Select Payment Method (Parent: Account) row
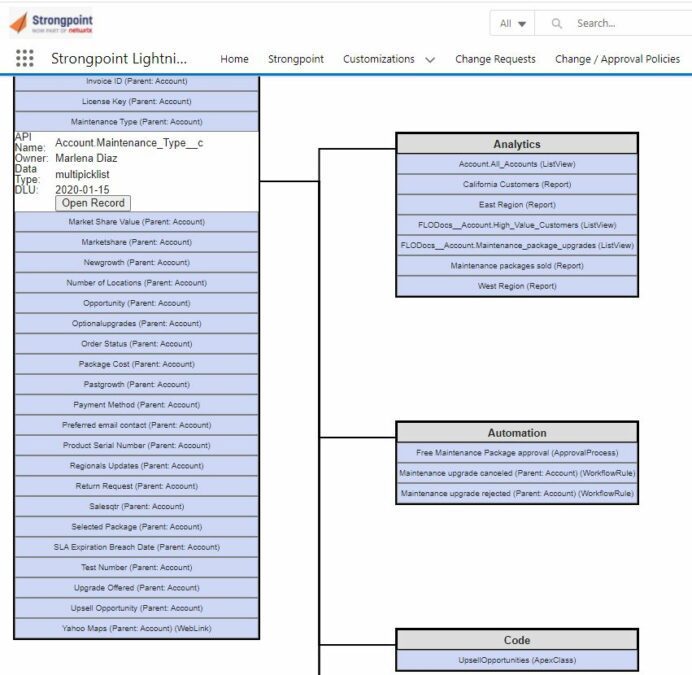 pos(137,404)
